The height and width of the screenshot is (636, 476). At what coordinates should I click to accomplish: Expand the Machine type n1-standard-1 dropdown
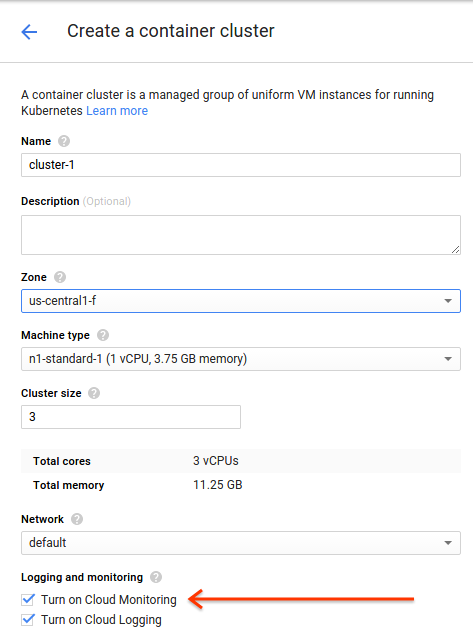pos(241,359)
